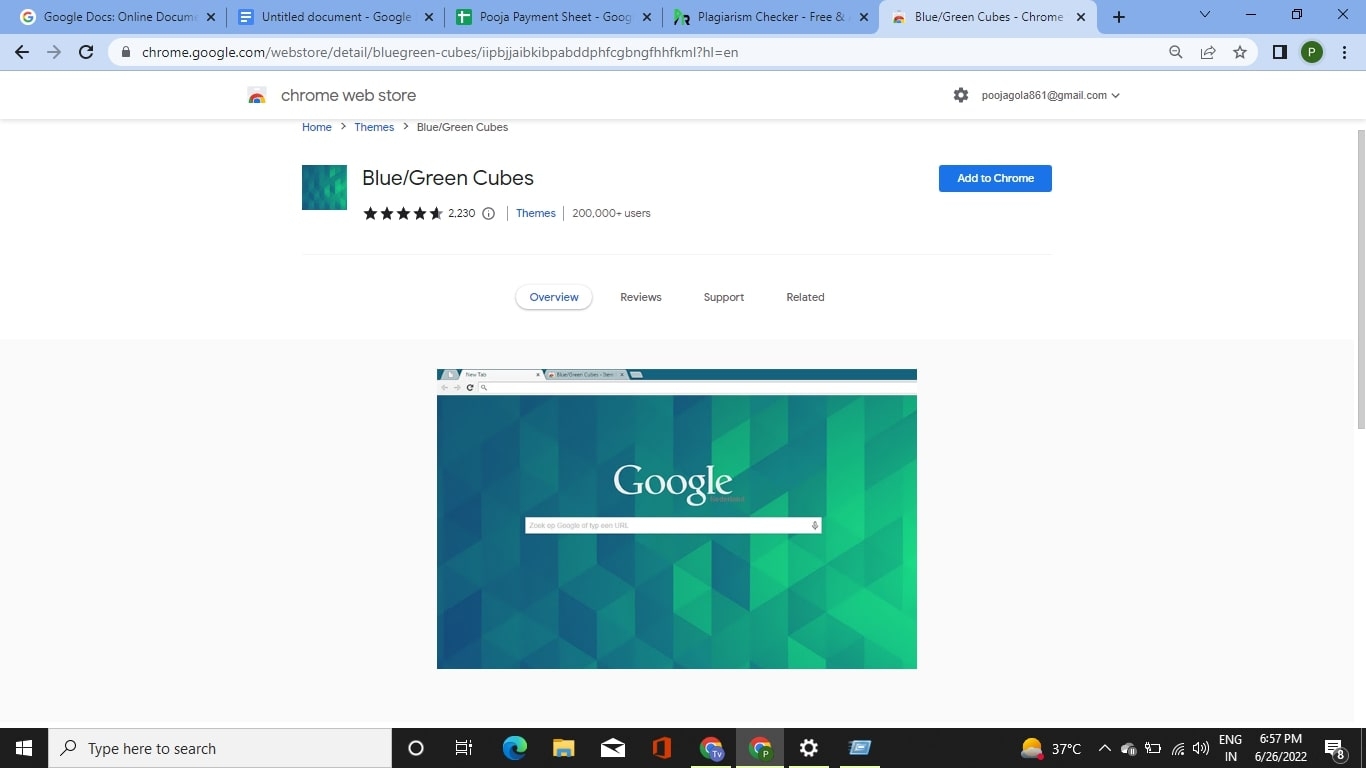Bookmark this page with the star icon

[1240, 52]
